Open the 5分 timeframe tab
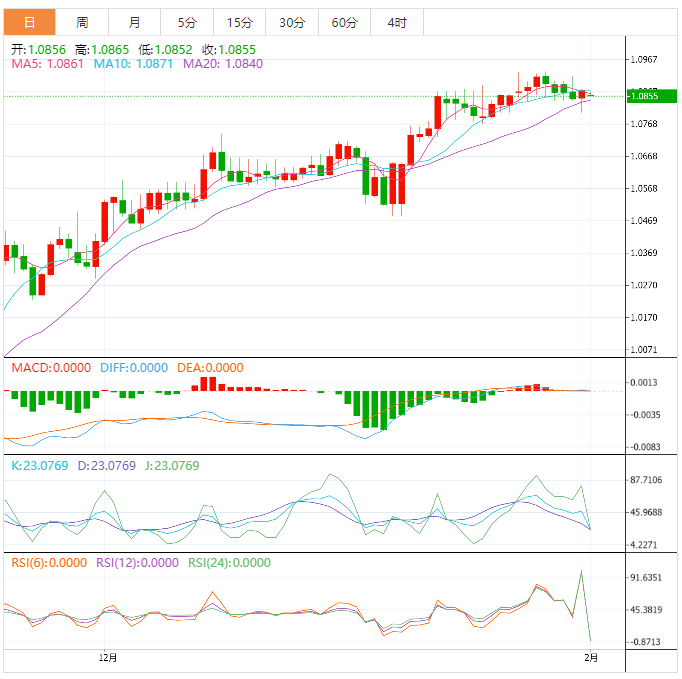Viewport: 682px width, 679px height. [187, 22]
